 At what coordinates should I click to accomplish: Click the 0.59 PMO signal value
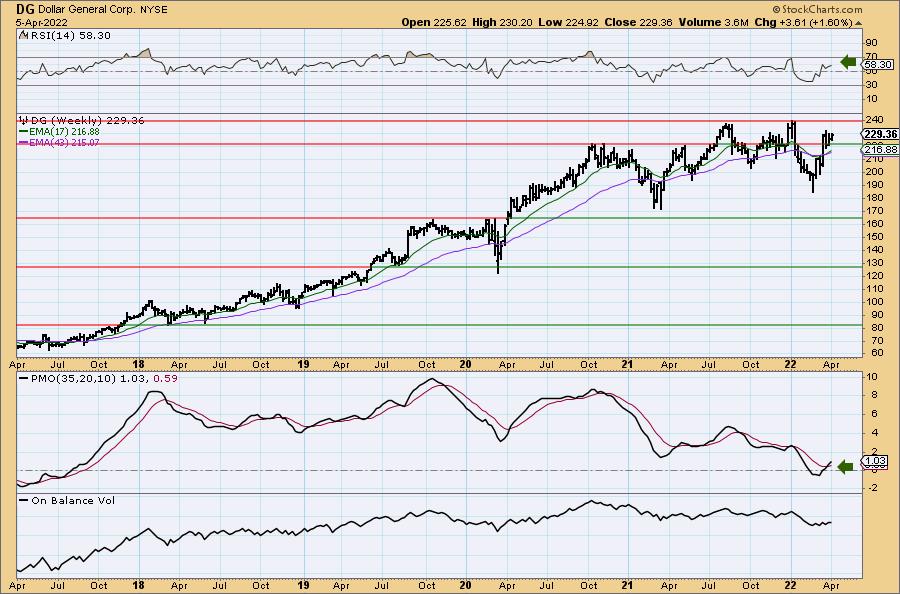[166, 379]
